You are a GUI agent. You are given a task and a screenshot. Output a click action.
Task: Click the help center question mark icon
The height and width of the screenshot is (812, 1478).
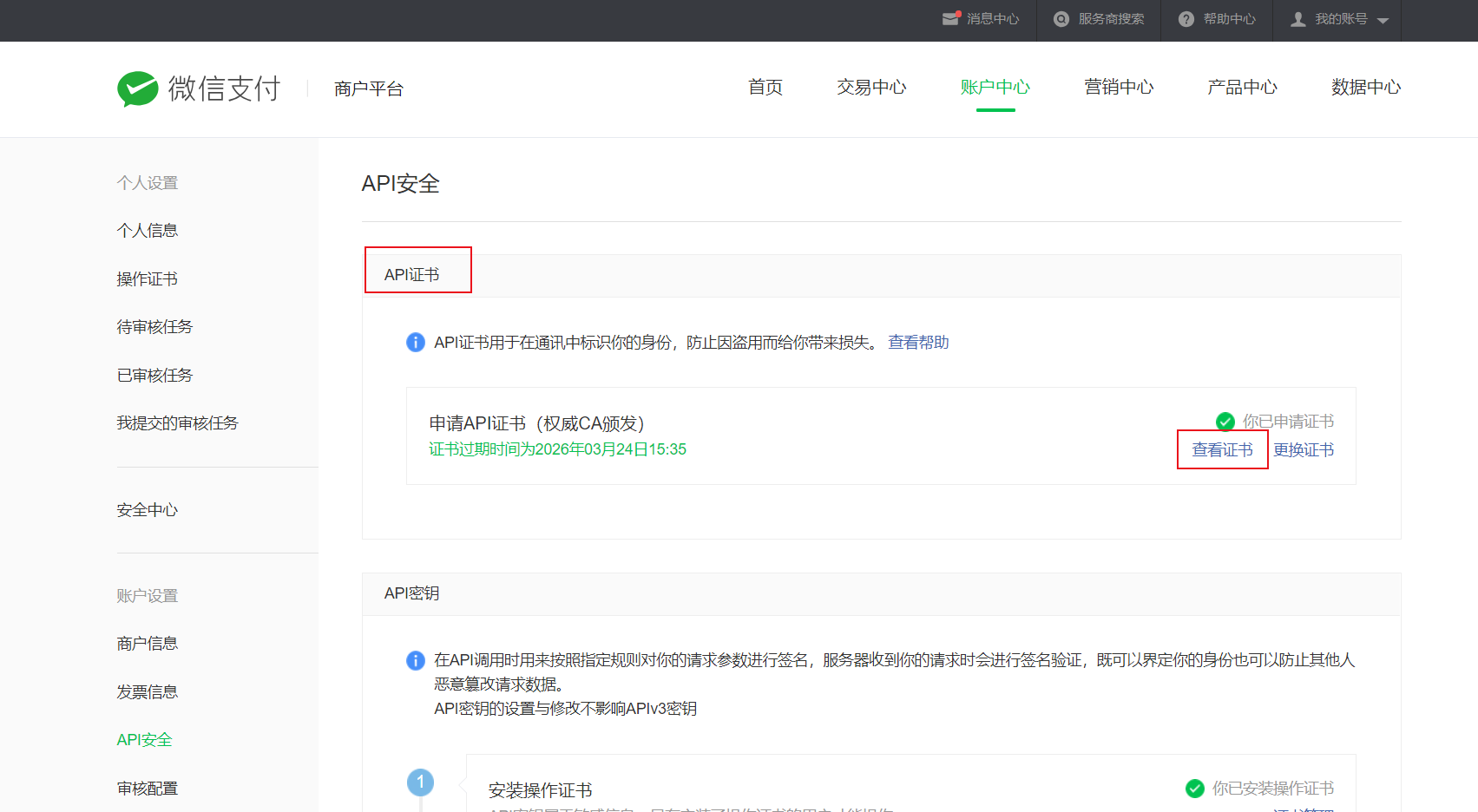pyautogui.click(x=1186, y=19)
